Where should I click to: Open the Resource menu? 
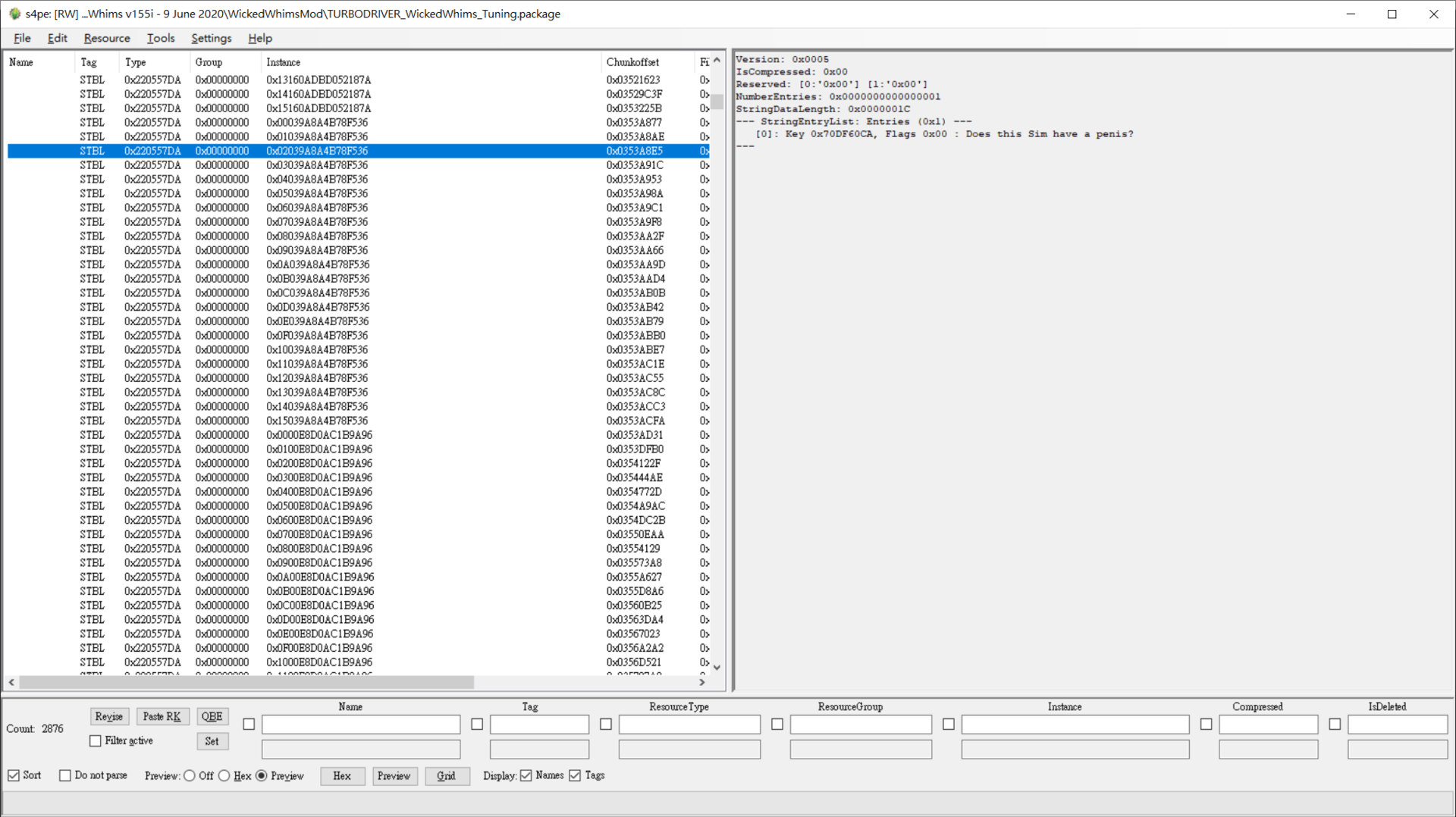(x=107, y=38)
